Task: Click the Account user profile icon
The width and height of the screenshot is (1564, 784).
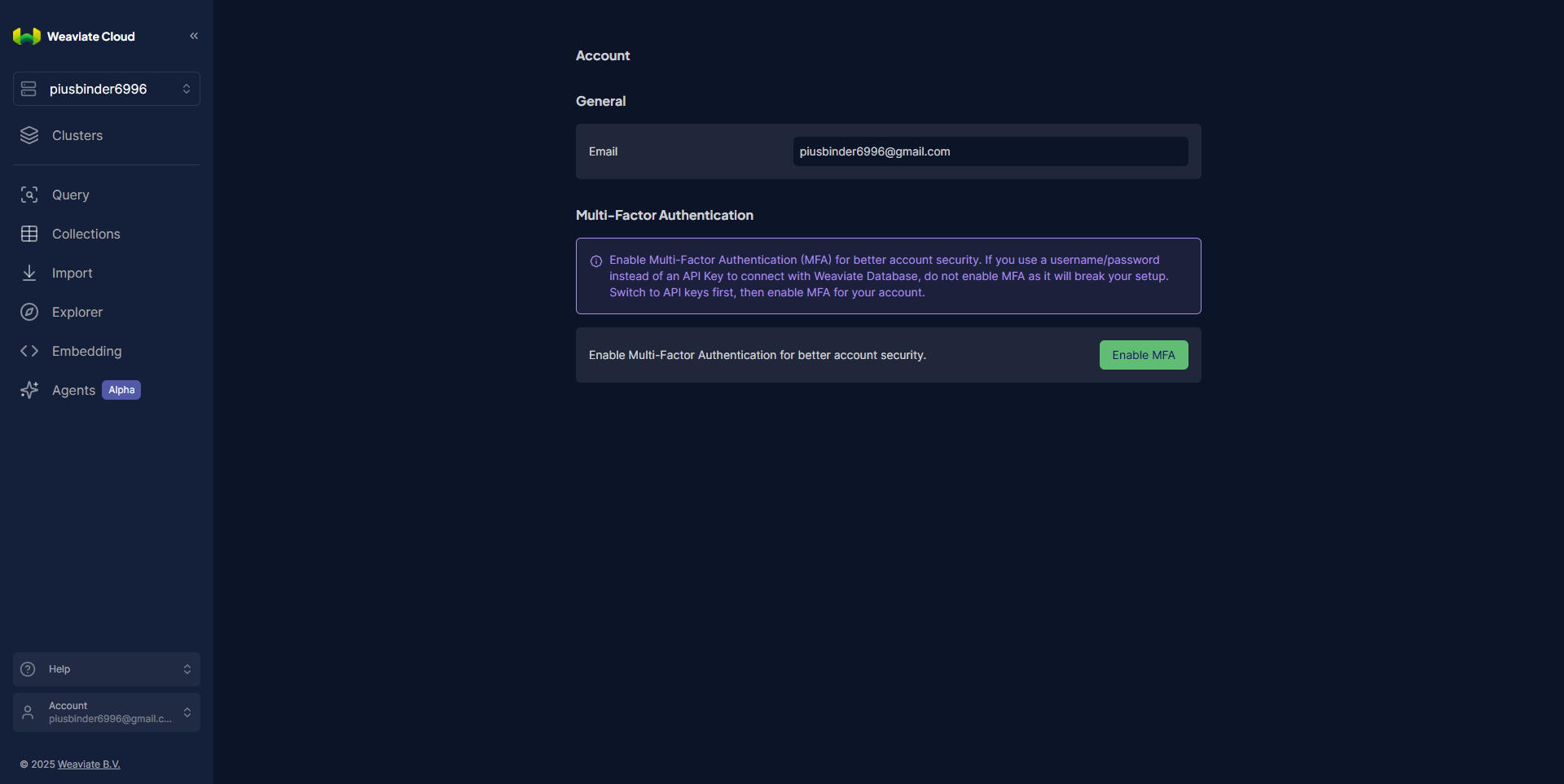Action: (x=28, y=712)
